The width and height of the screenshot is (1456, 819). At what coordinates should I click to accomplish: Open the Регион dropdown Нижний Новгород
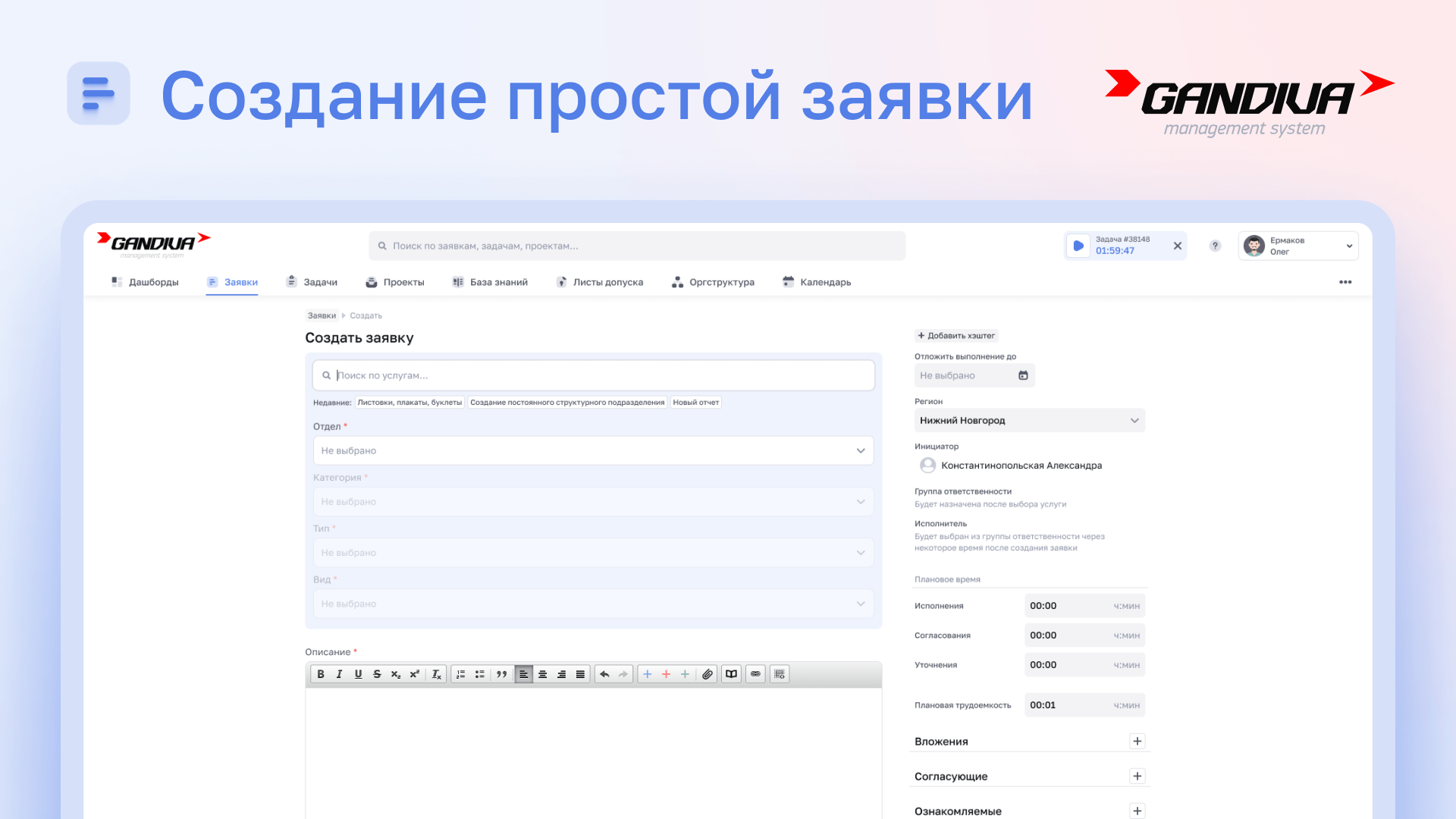click(x=1030, y=420)
